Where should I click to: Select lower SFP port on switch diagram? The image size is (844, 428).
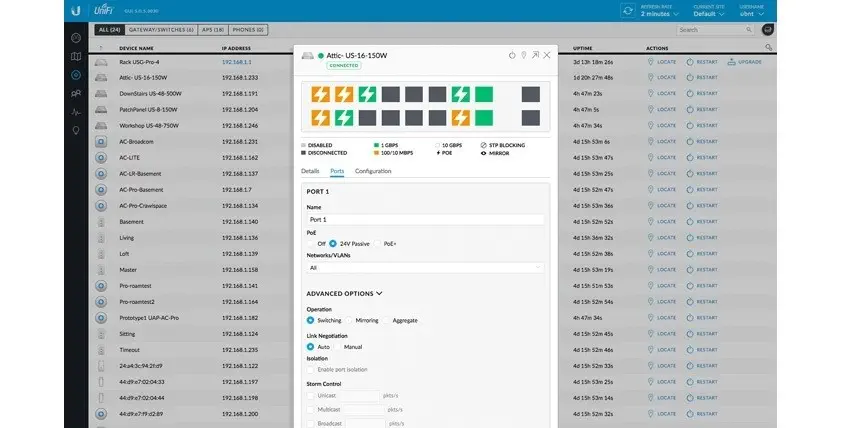(x=531, y=118)
